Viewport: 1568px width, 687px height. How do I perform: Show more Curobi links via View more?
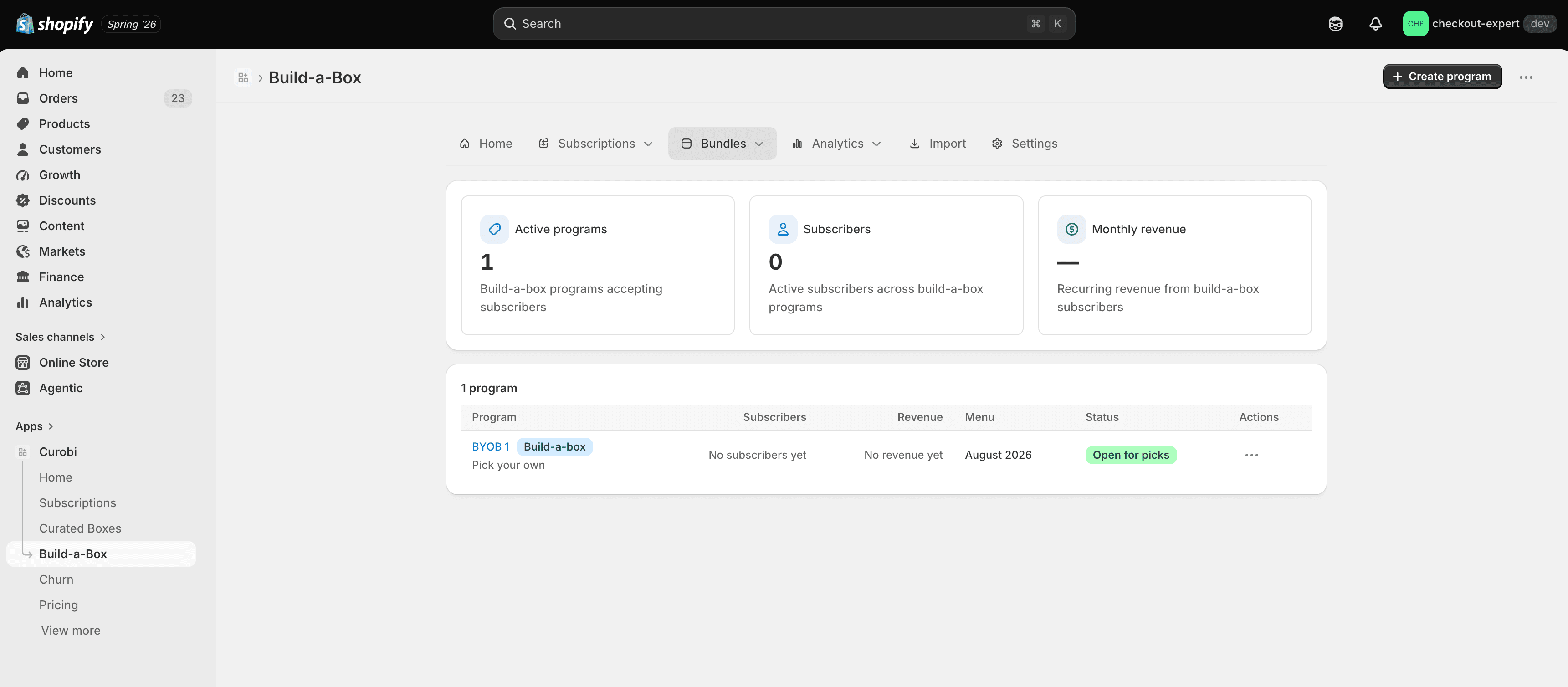(x=71, y=631)
